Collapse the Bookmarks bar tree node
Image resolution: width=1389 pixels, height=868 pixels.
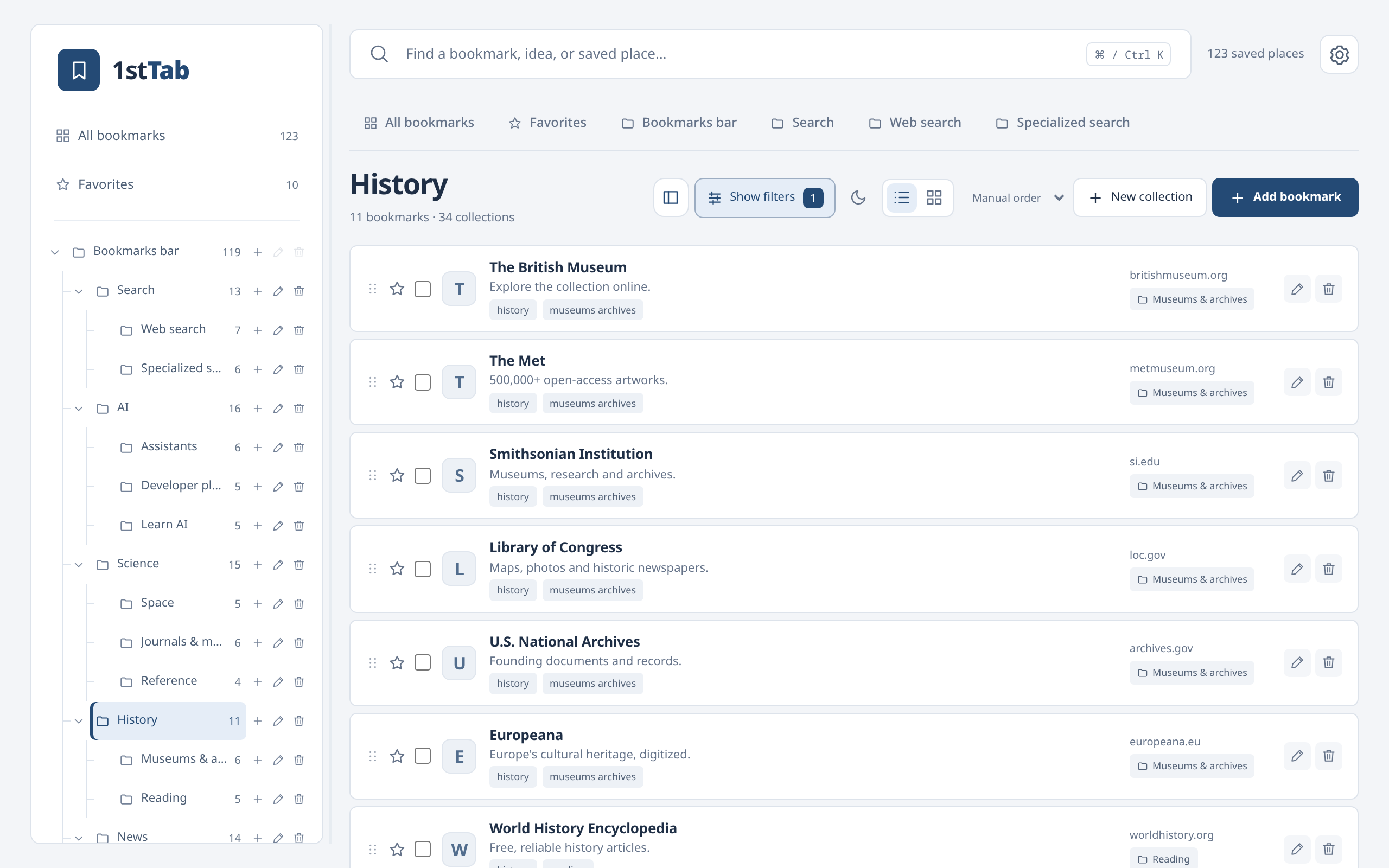55,252
